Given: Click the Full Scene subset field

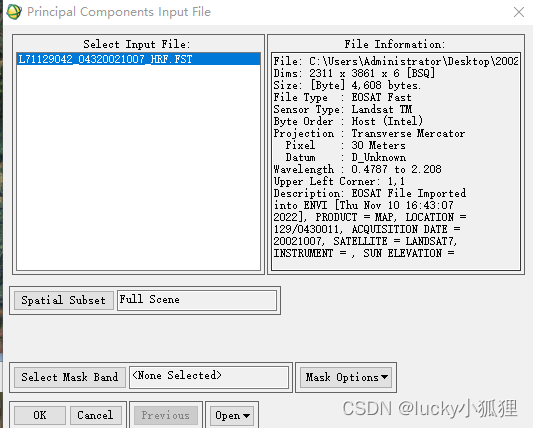Looking at the screenshot, I should coord(197,300).
